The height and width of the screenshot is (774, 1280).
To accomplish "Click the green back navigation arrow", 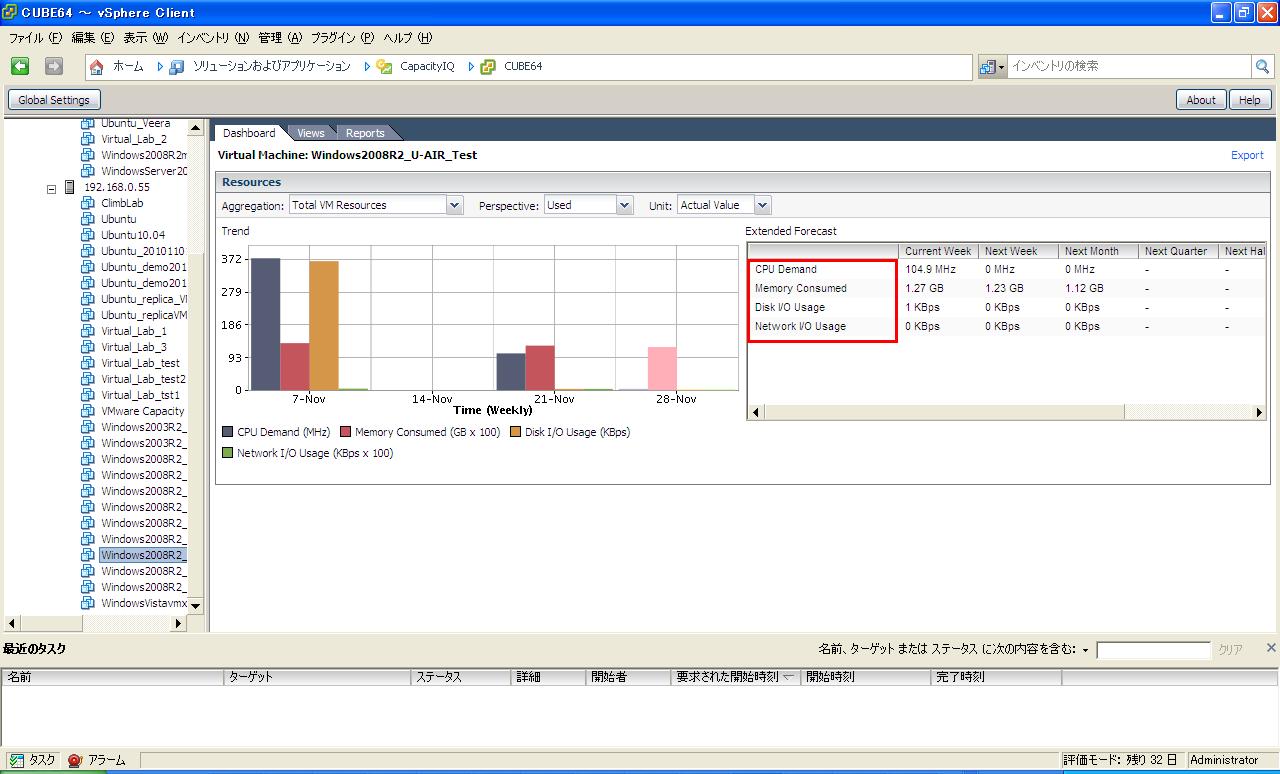I will [20, 66].
